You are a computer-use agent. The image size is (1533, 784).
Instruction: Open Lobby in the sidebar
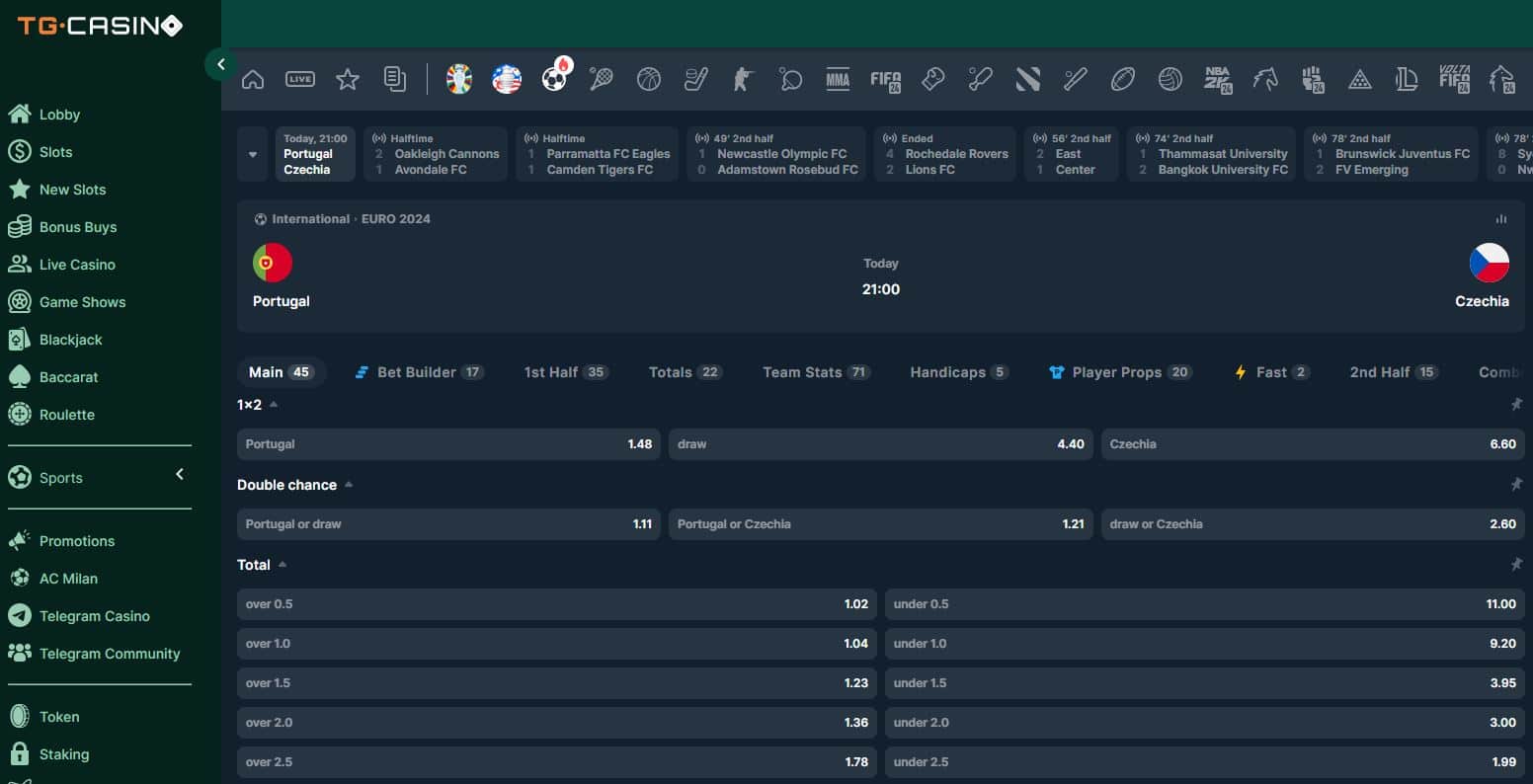(44, 115)
